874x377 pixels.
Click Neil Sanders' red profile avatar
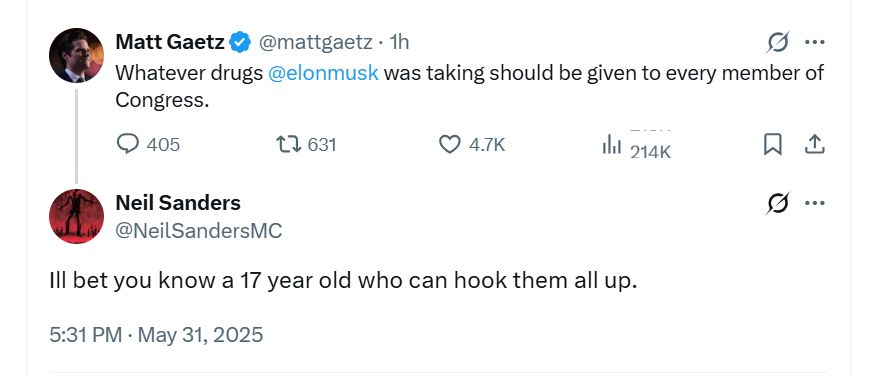(x=76, y=216)
